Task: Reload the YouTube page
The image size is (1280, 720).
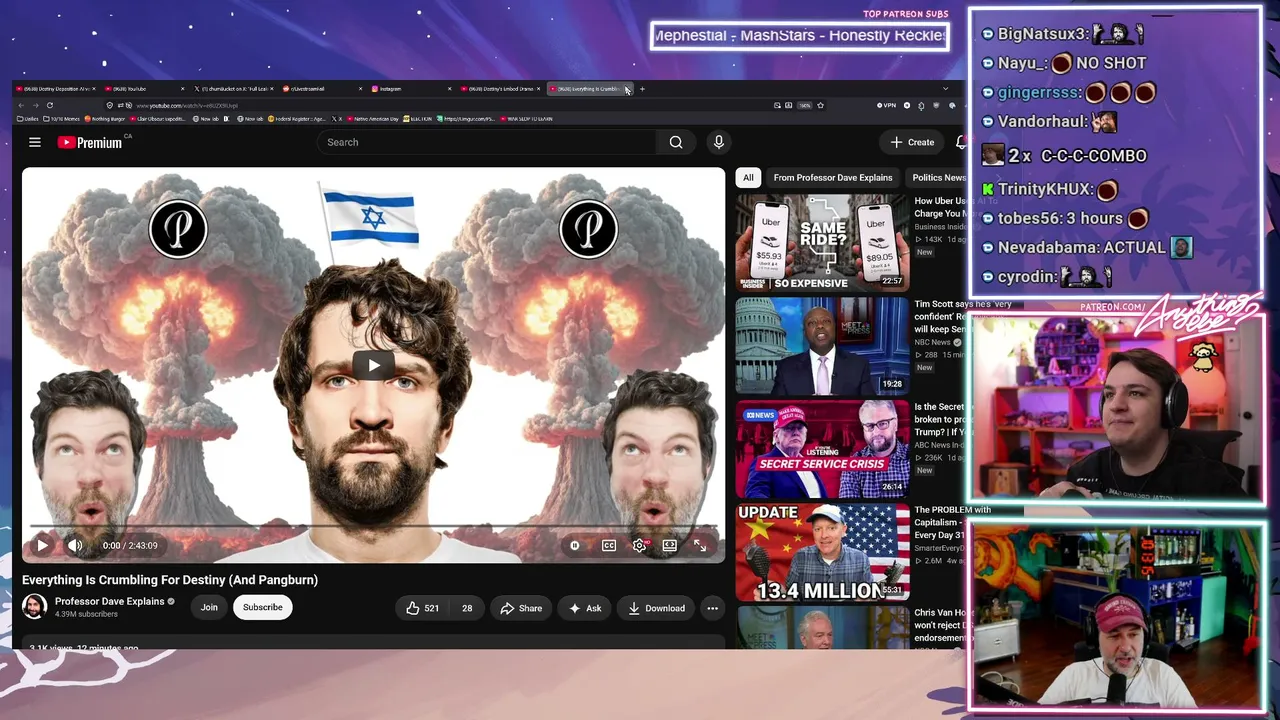Action: [49, 105]
